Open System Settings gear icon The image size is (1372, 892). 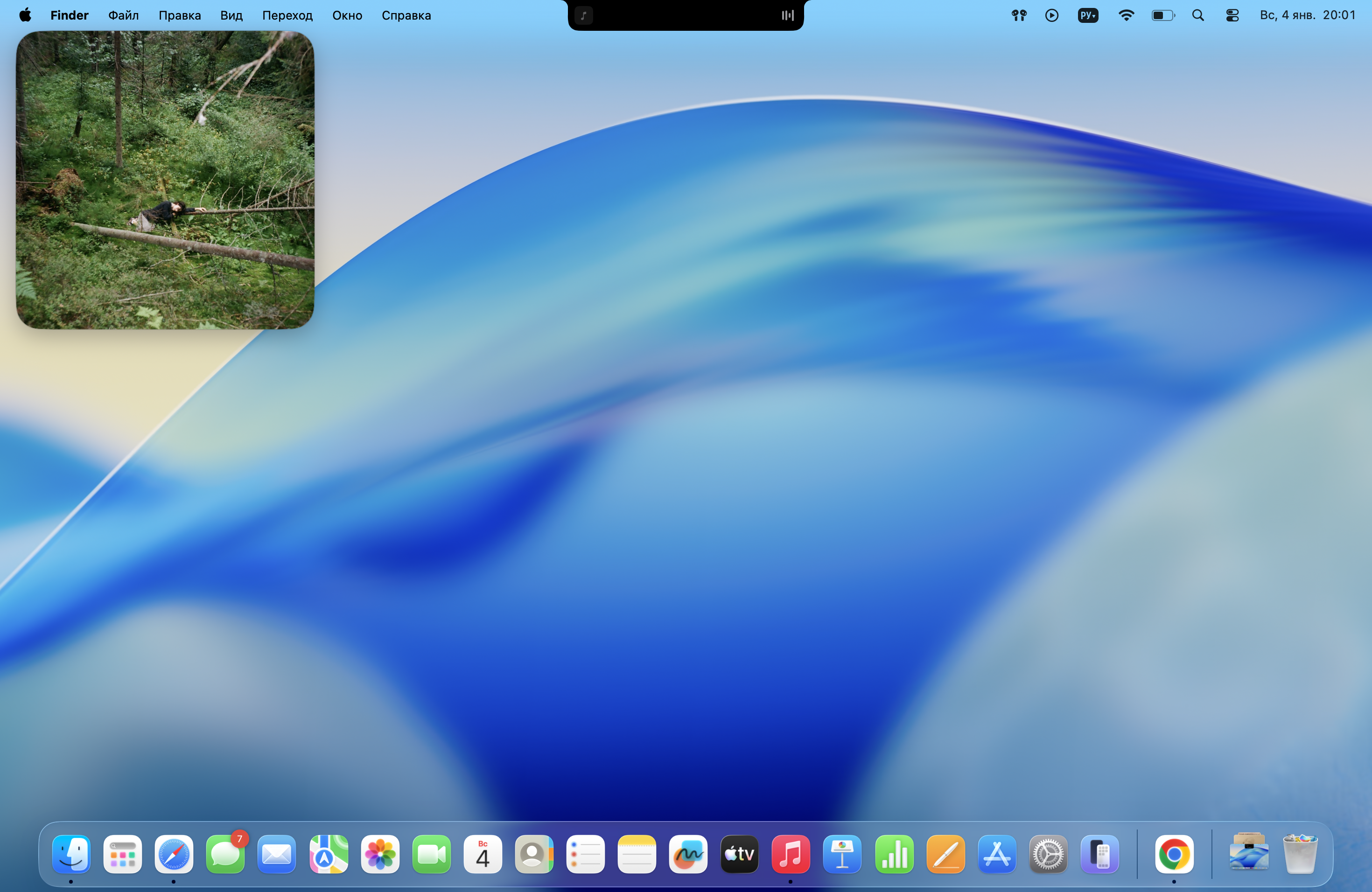point(1048,854)
